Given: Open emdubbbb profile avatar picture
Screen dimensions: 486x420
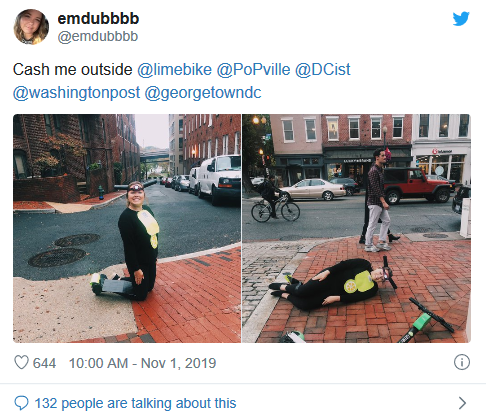Looking at the screenshot, I should point(31,27).
